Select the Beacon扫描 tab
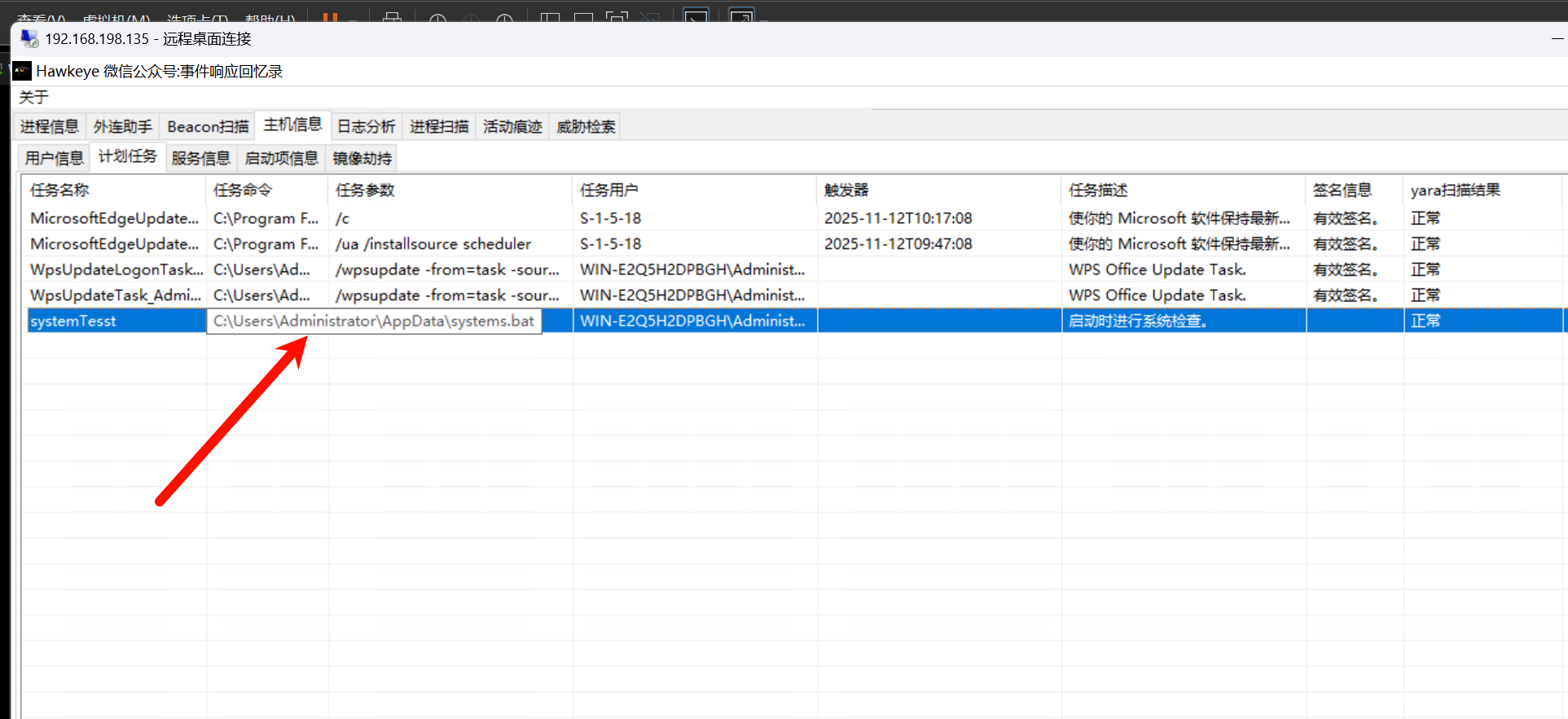 (x=208, y=127)
